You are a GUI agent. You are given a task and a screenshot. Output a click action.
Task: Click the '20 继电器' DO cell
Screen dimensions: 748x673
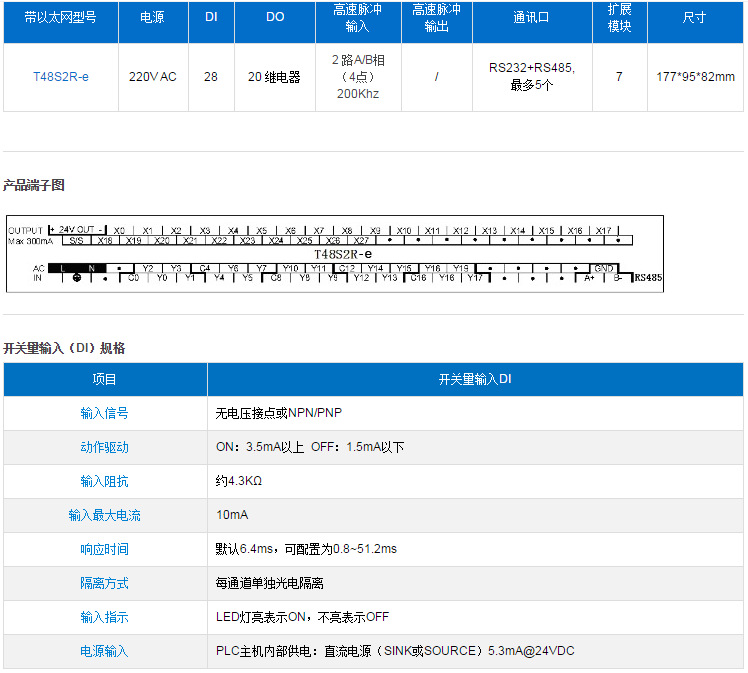[274, 77]
